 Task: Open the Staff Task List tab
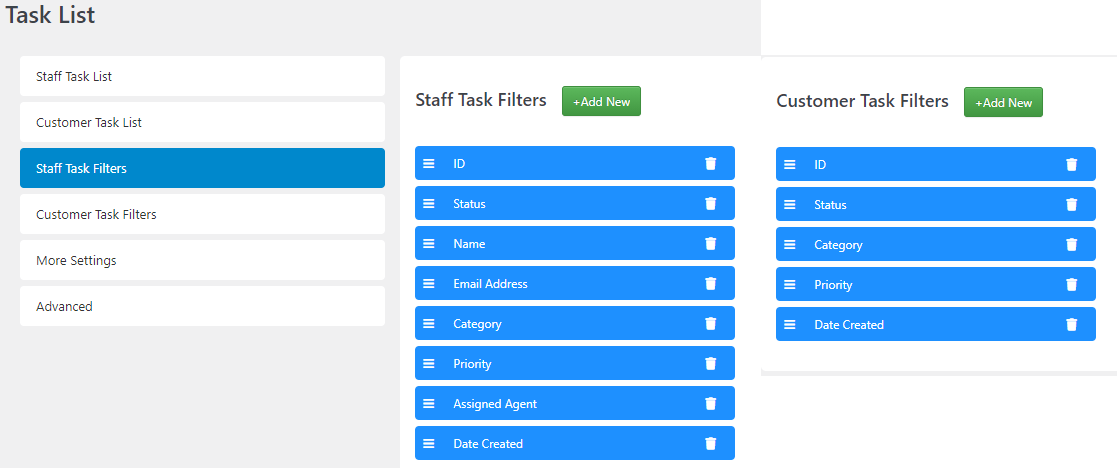point(202,76)
